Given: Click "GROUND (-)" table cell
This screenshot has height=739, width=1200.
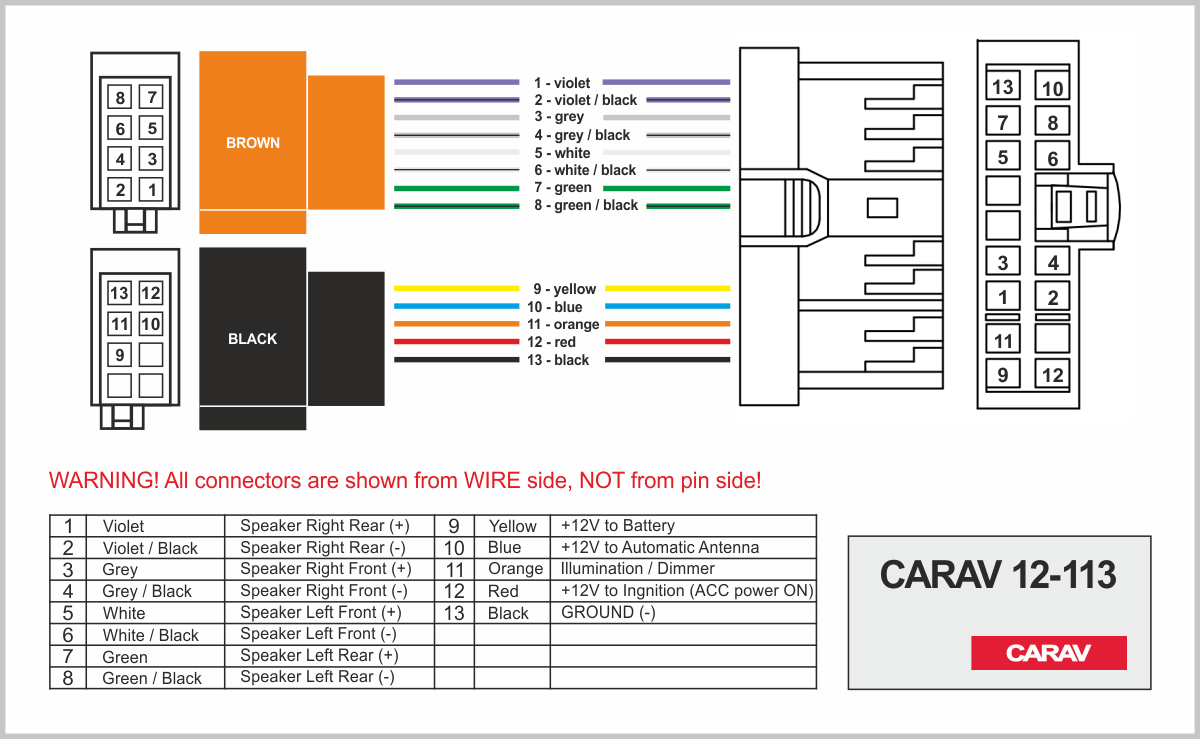Looking at the screenshot, I should (683, 613).
